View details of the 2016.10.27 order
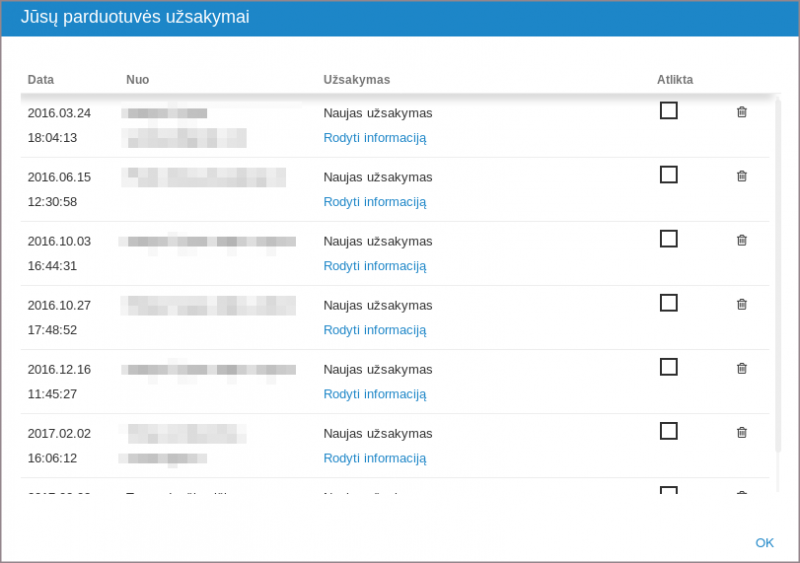800x563 pixels. [374, 330]
